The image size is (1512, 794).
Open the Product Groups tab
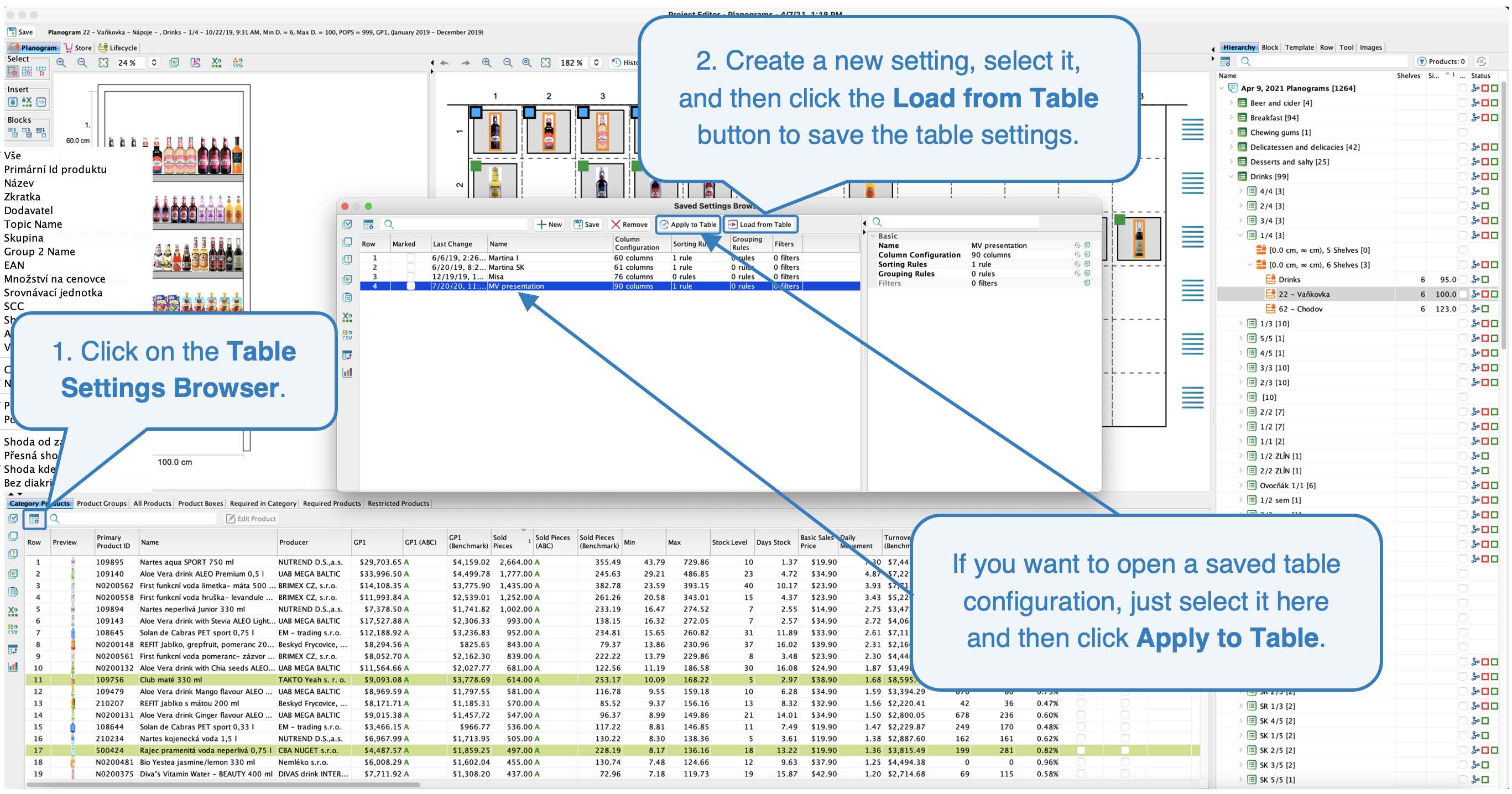[x=102, y=504]
